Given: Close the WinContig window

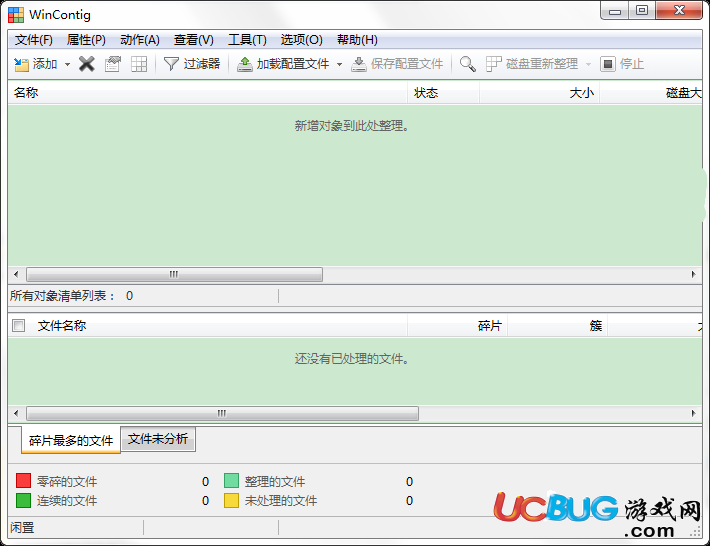Looking at the screenshot, I should (679, 11).
